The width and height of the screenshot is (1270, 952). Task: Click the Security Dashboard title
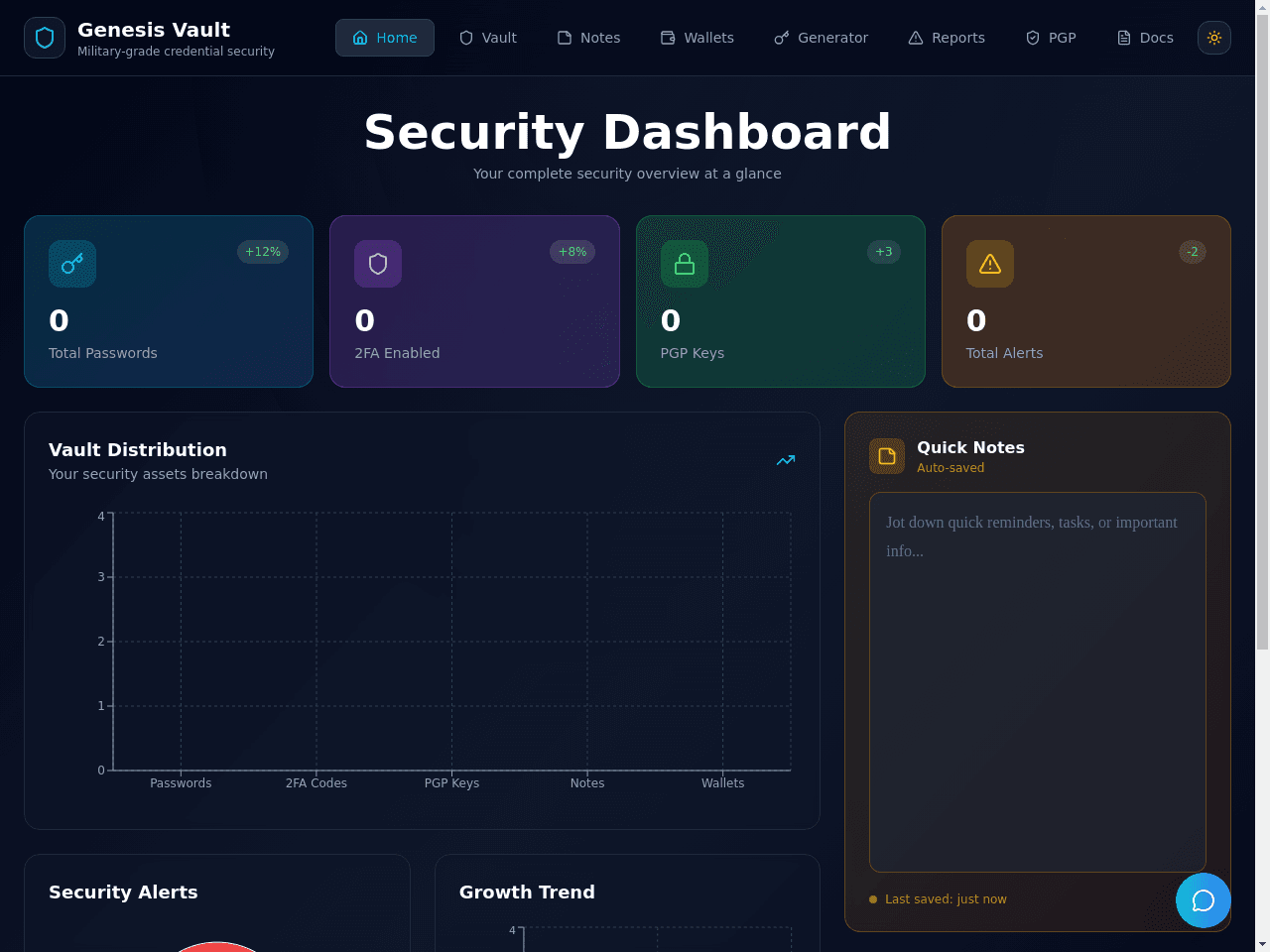pos(627,132)
